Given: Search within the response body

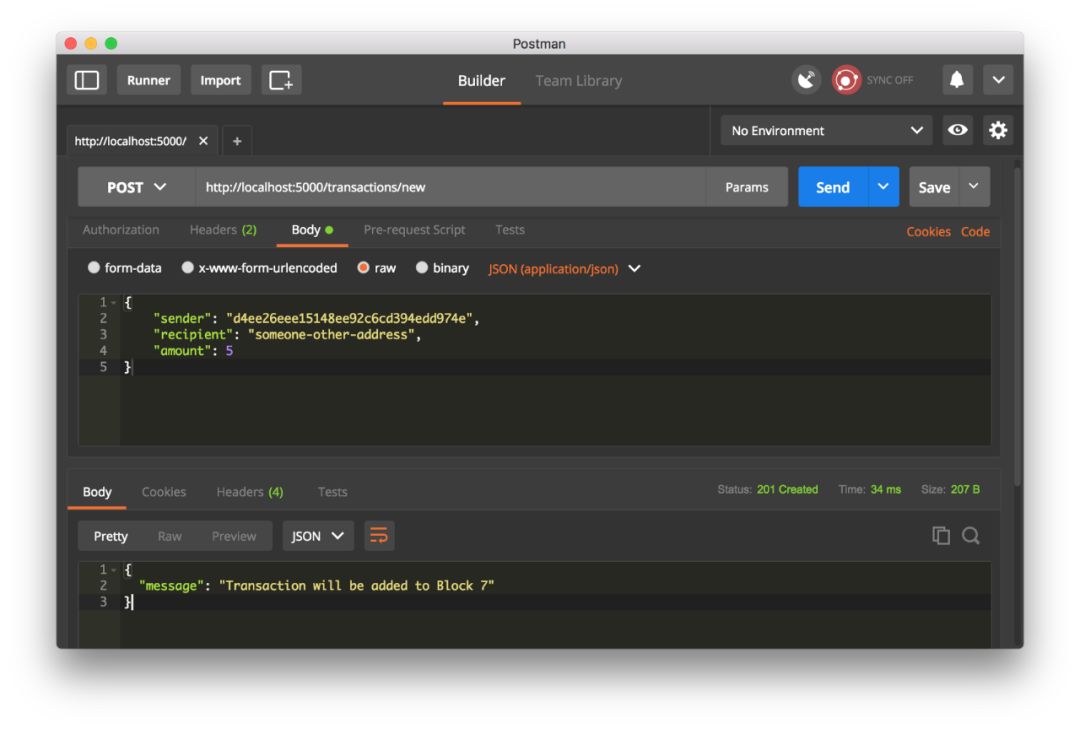Looking at the screenshot, I should 971,535.
